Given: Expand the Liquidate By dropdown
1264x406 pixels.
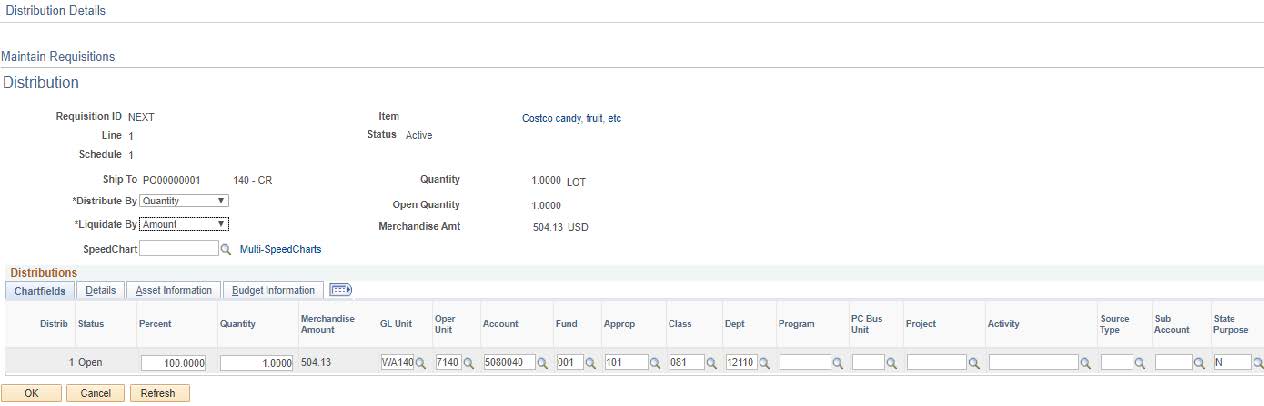Looking at the screenshot, I should pos(184,225).
